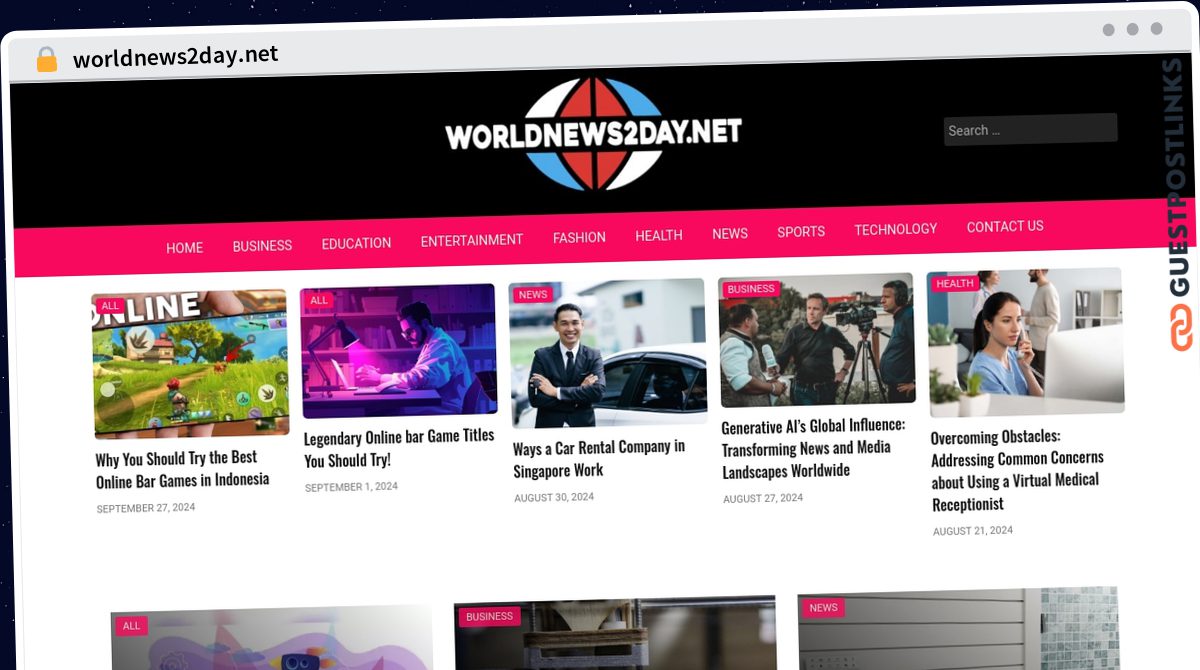Image resolution: width=1200 pixels, height=670 pixels.
Task: Click BUSINESS tag on lower middle card
Action: 490,617
